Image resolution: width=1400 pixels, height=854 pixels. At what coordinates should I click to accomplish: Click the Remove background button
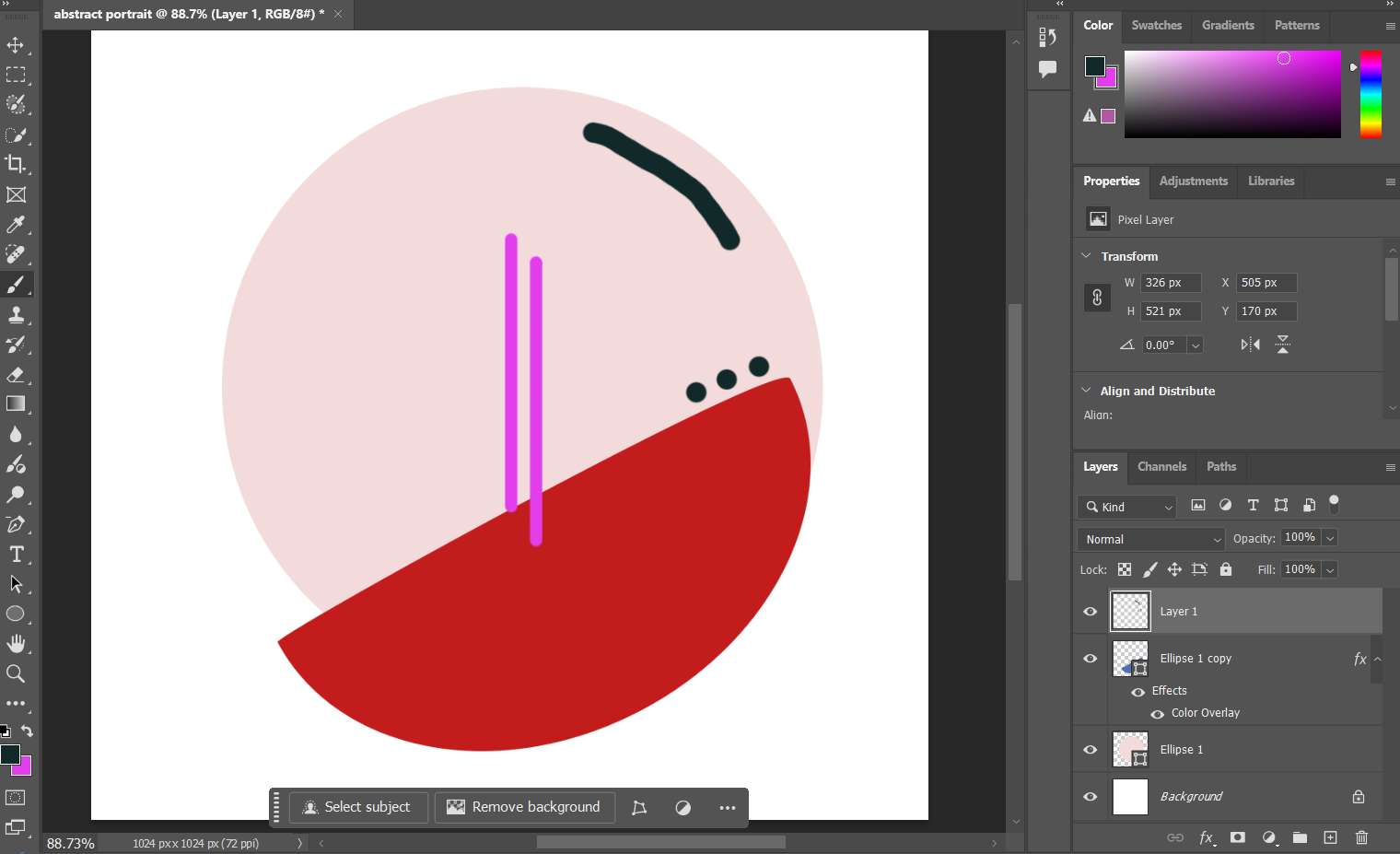(x=524, y=807)
